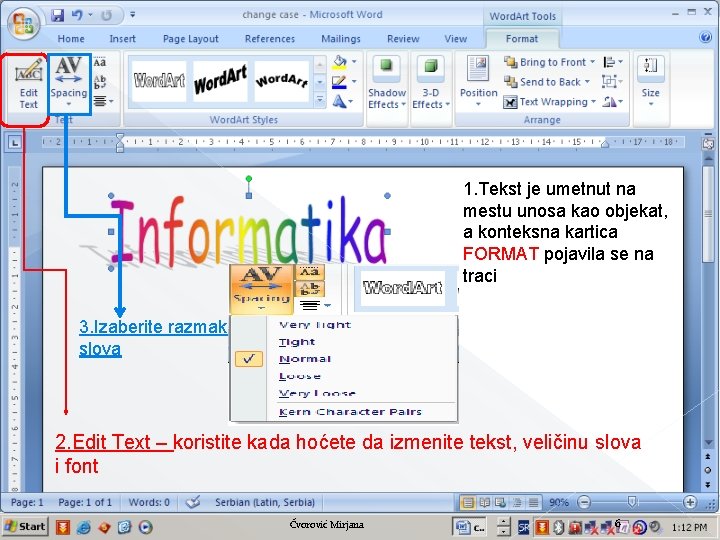This screenshot has height=540, width=720.
Task: Click the Redo icon
Action: (107, 15)
